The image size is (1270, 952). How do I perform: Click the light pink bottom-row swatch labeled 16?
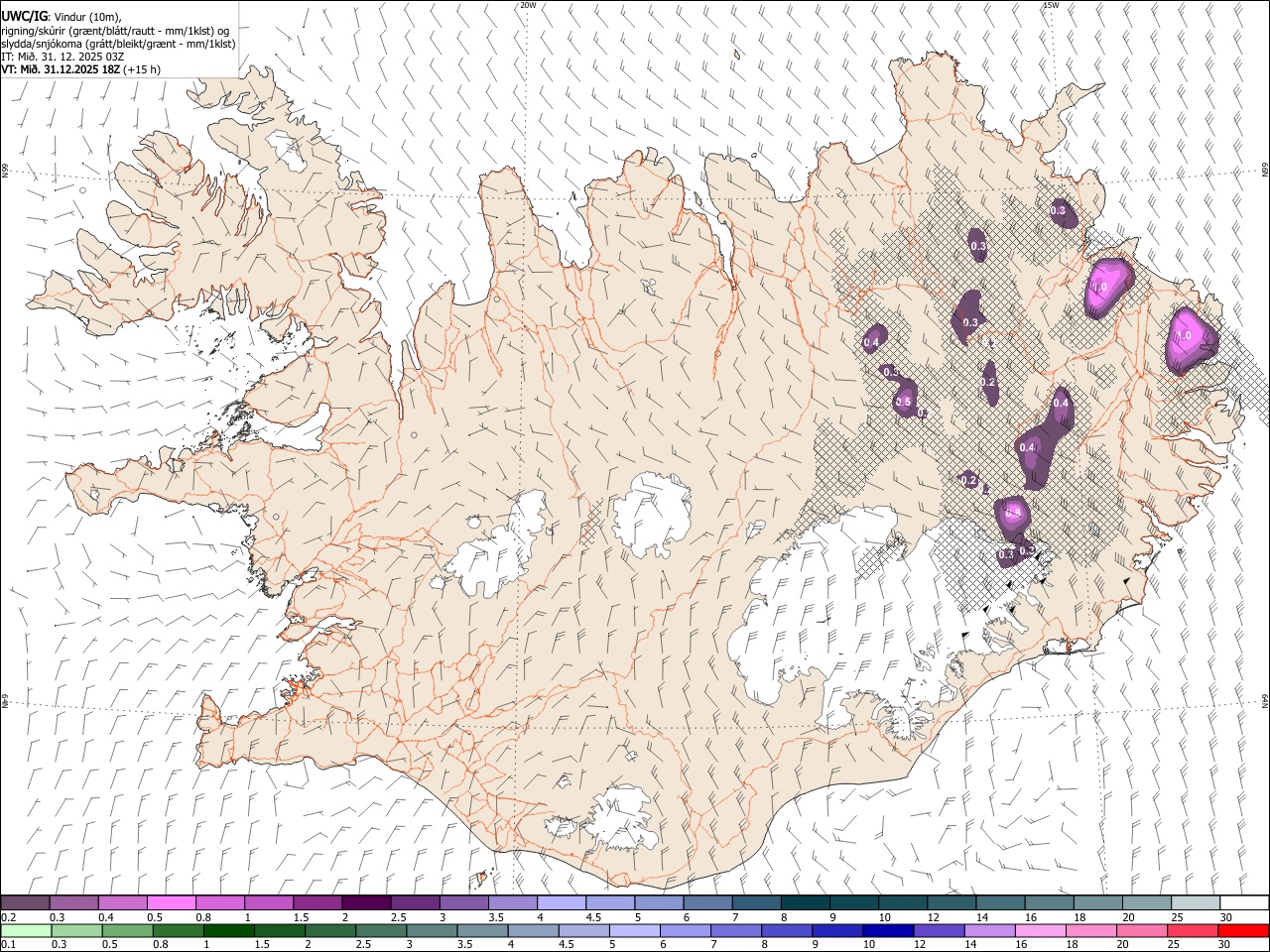[1040, 930]
